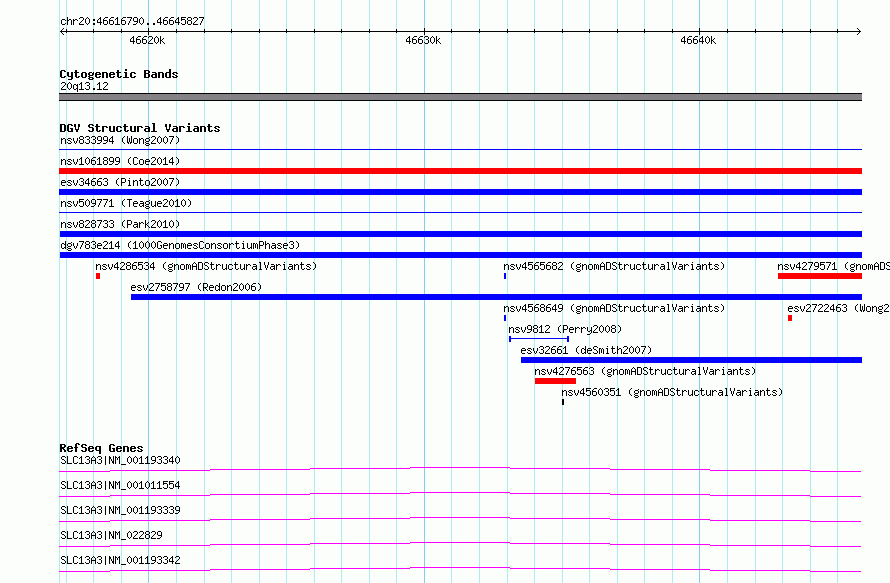Open the dgv783e214 (1000GenomesConsortiumPhase3) label

tap(180, 245)
